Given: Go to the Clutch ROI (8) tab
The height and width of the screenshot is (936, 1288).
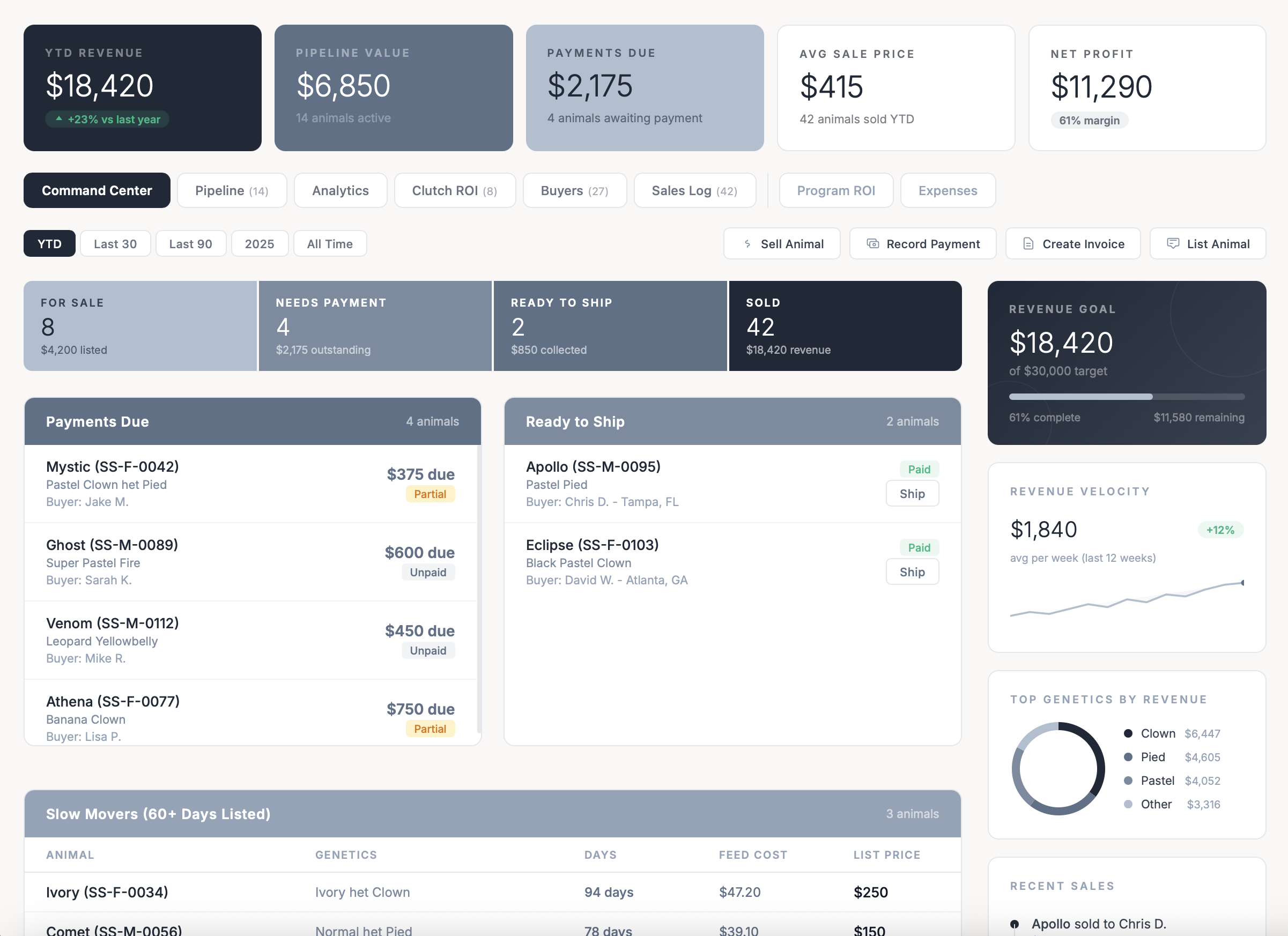Looking at the screenshot, I should [454, 190].
